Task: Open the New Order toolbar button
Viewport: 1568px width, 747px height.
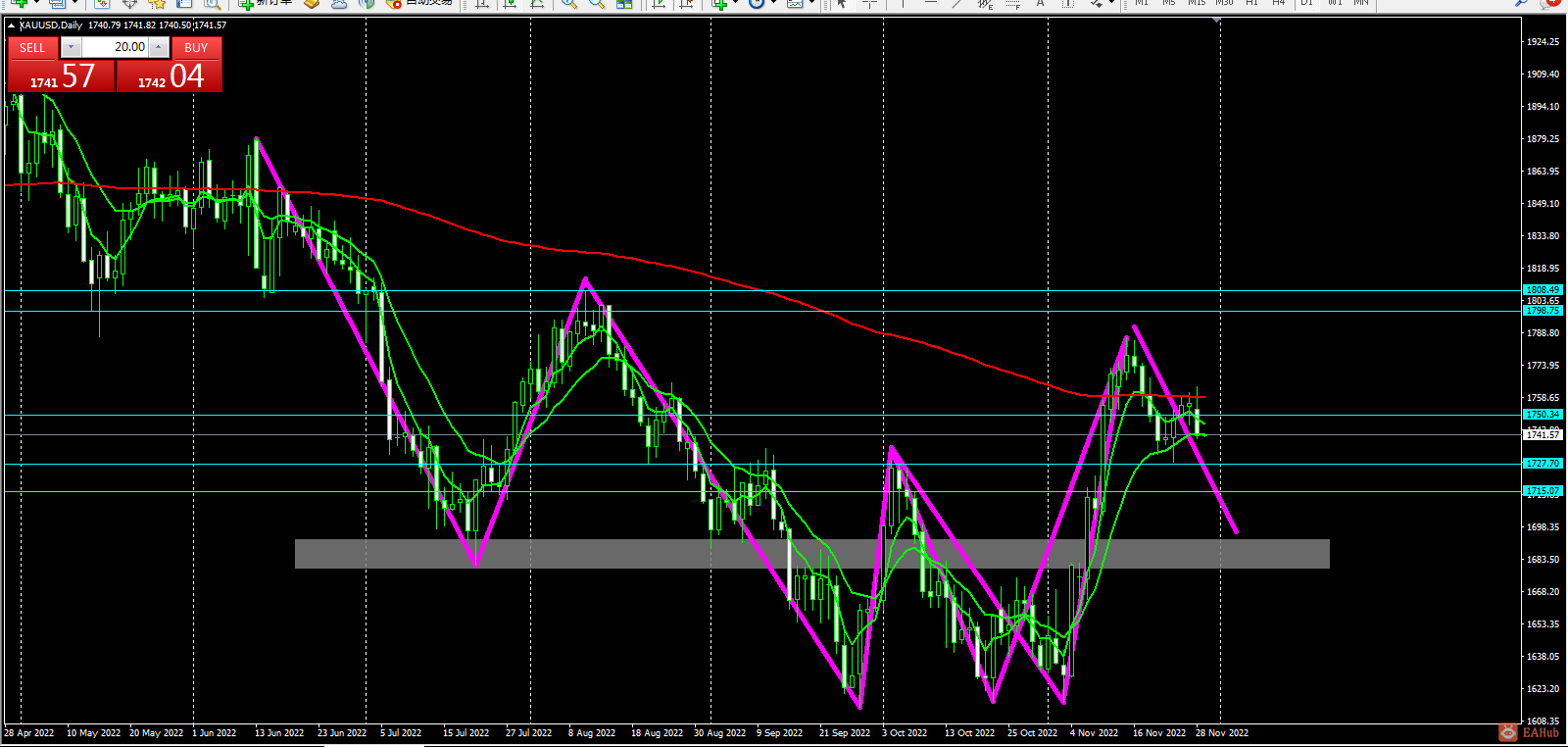Action: pos(266,4)
